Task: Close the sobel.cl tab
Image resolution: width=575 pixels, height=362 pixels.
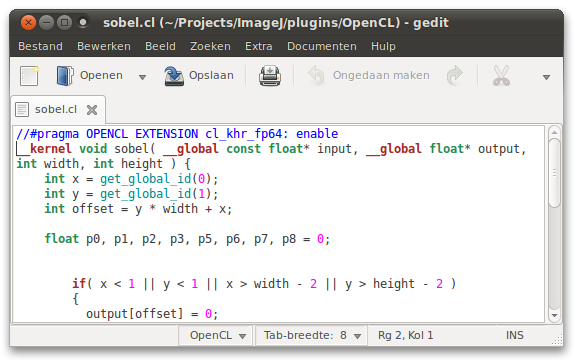Action: point(92,110)
